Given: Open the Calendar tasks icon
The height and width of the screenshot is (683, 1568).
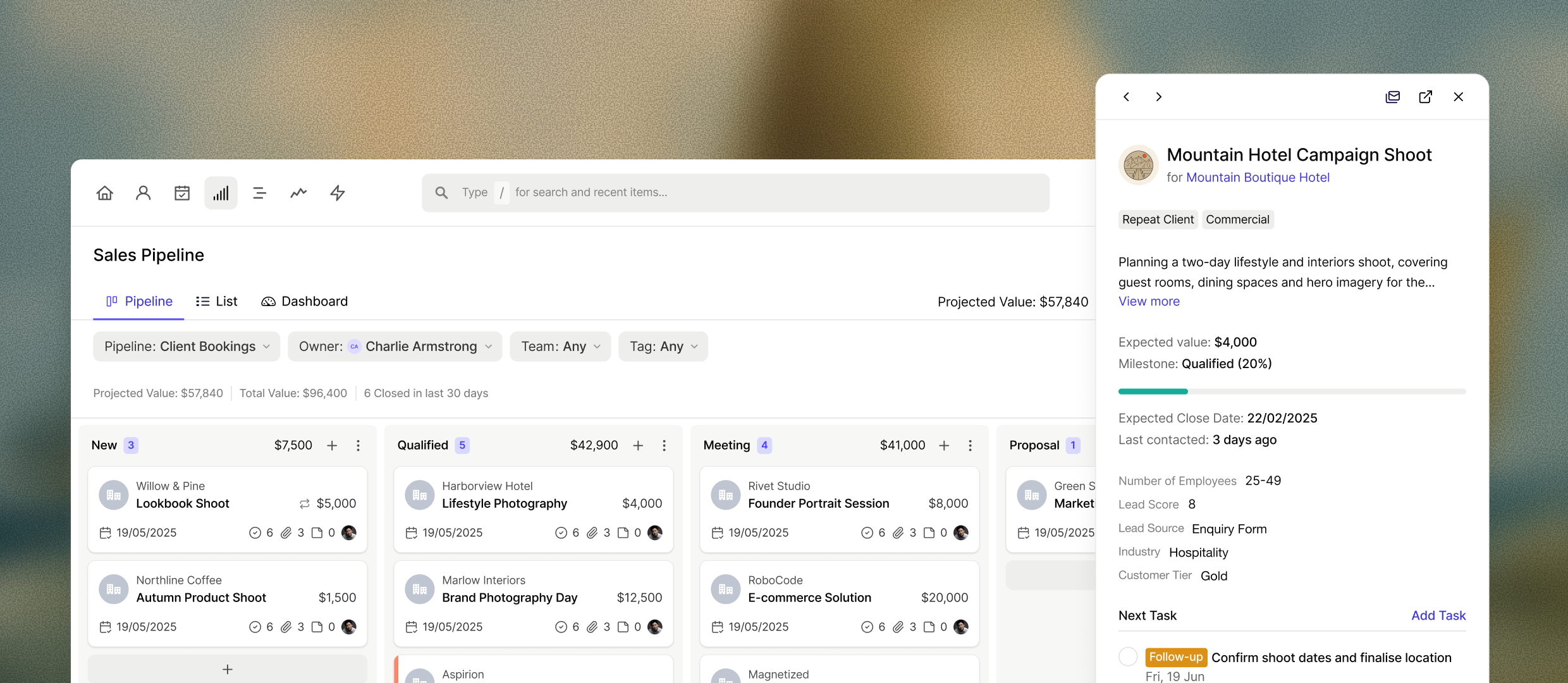Looking at the screenshot, I should [182, 193].
